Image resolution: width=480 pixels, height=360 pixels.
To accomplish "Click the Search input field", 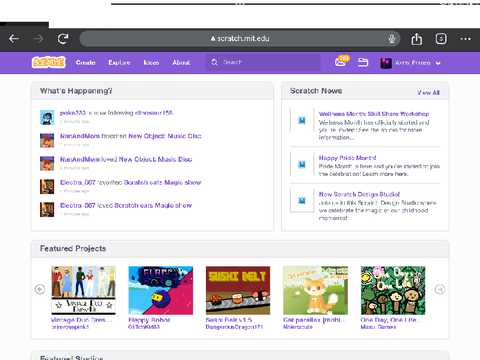I will point(263,62).
